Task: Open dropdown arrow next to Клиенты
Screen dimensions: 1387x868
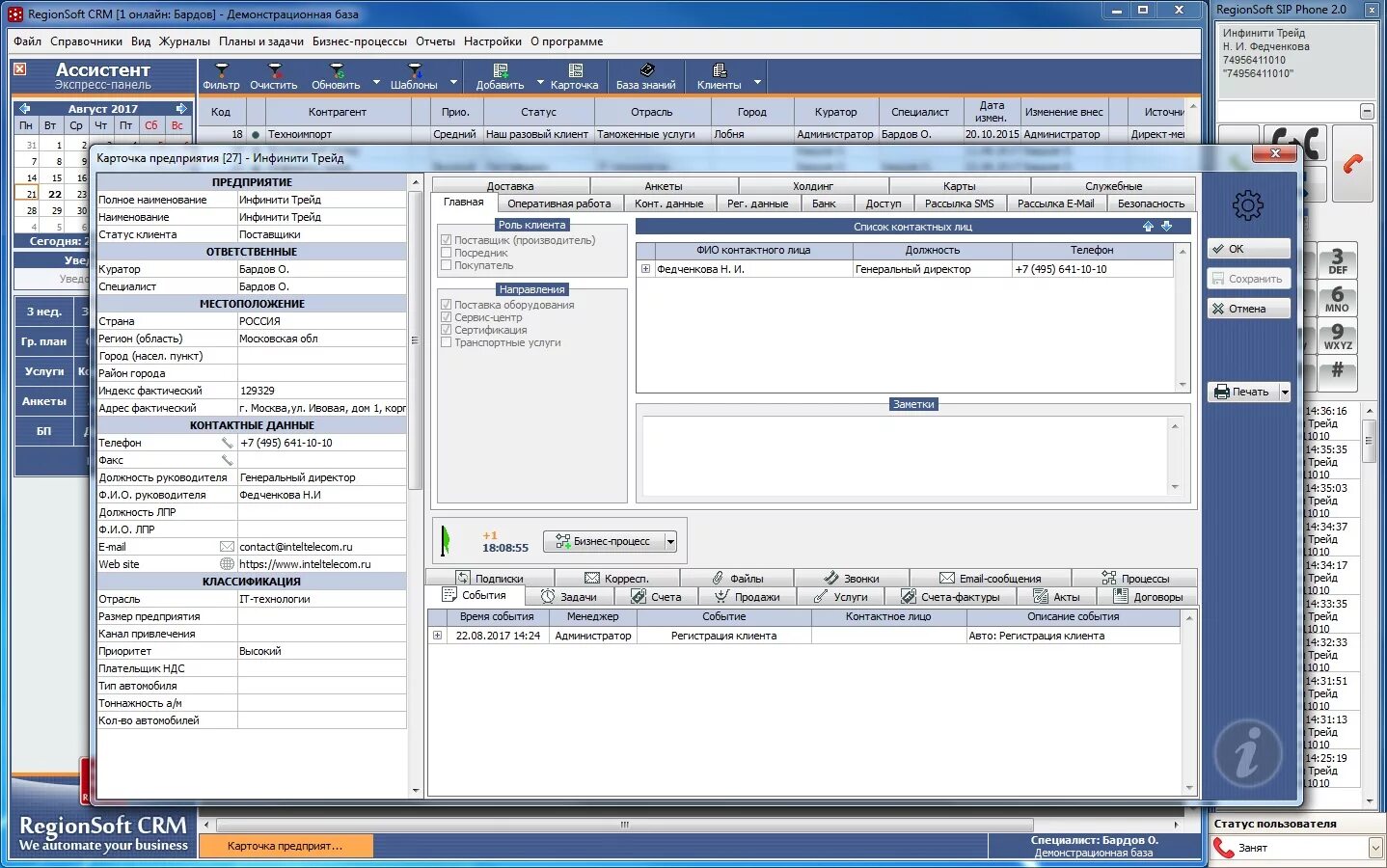Action: 757,83
